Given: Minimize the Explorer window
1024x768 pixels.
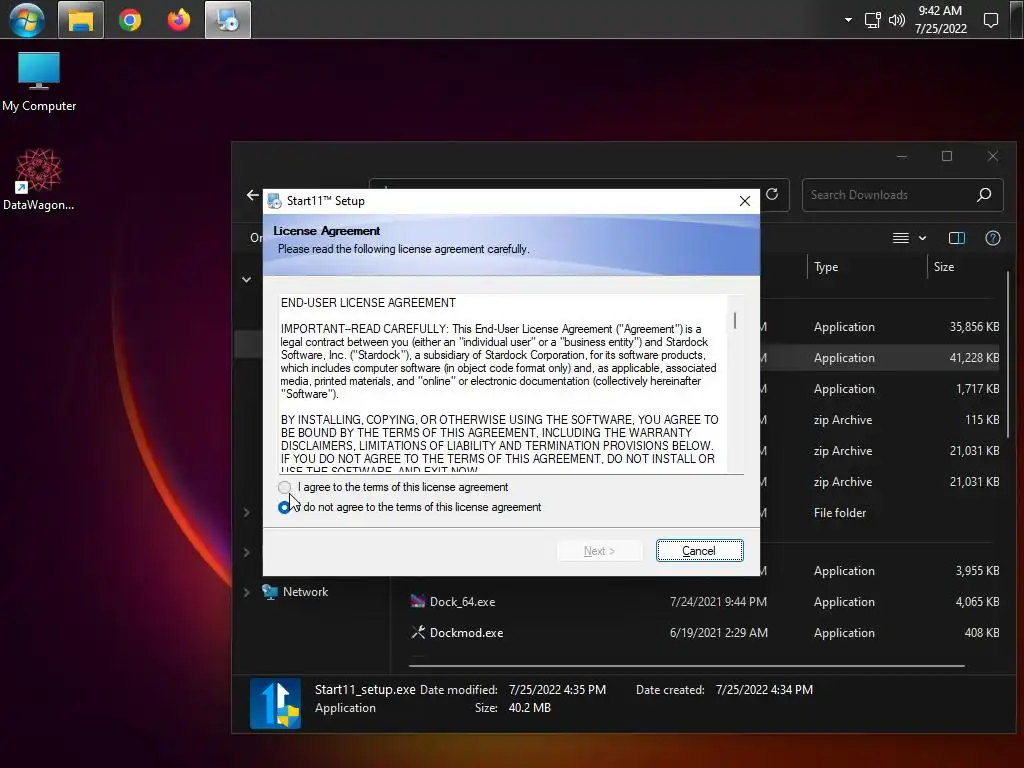Looking at the screenshot, I should [x=902, y=156].
